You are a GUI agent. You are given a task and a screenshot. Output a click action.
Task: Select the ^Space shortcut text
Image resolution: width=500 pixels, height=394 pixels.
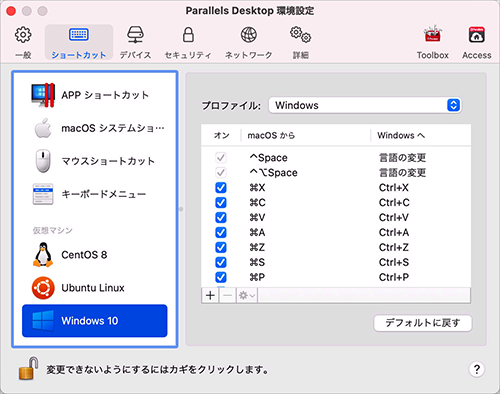269,158
